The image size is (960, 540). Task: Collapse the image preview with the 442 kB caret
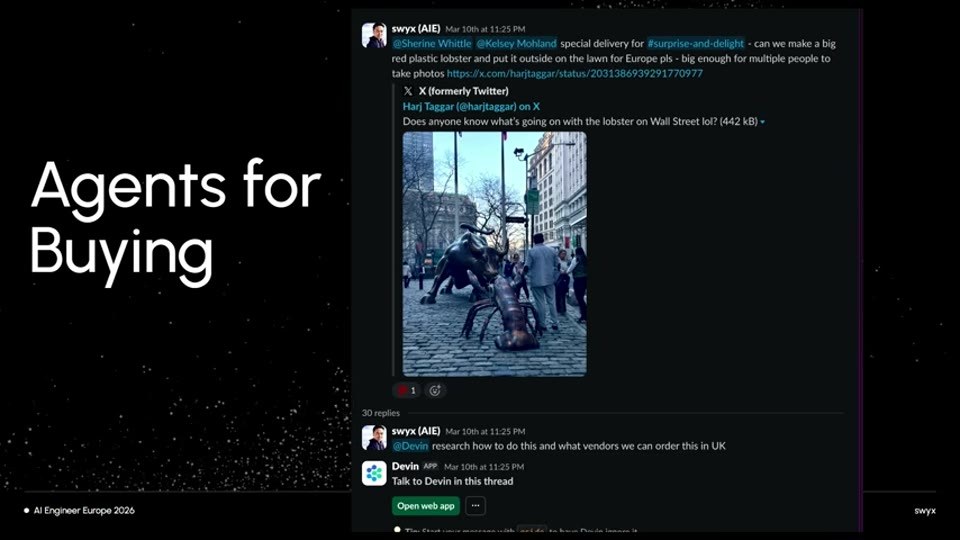[762, 122]
